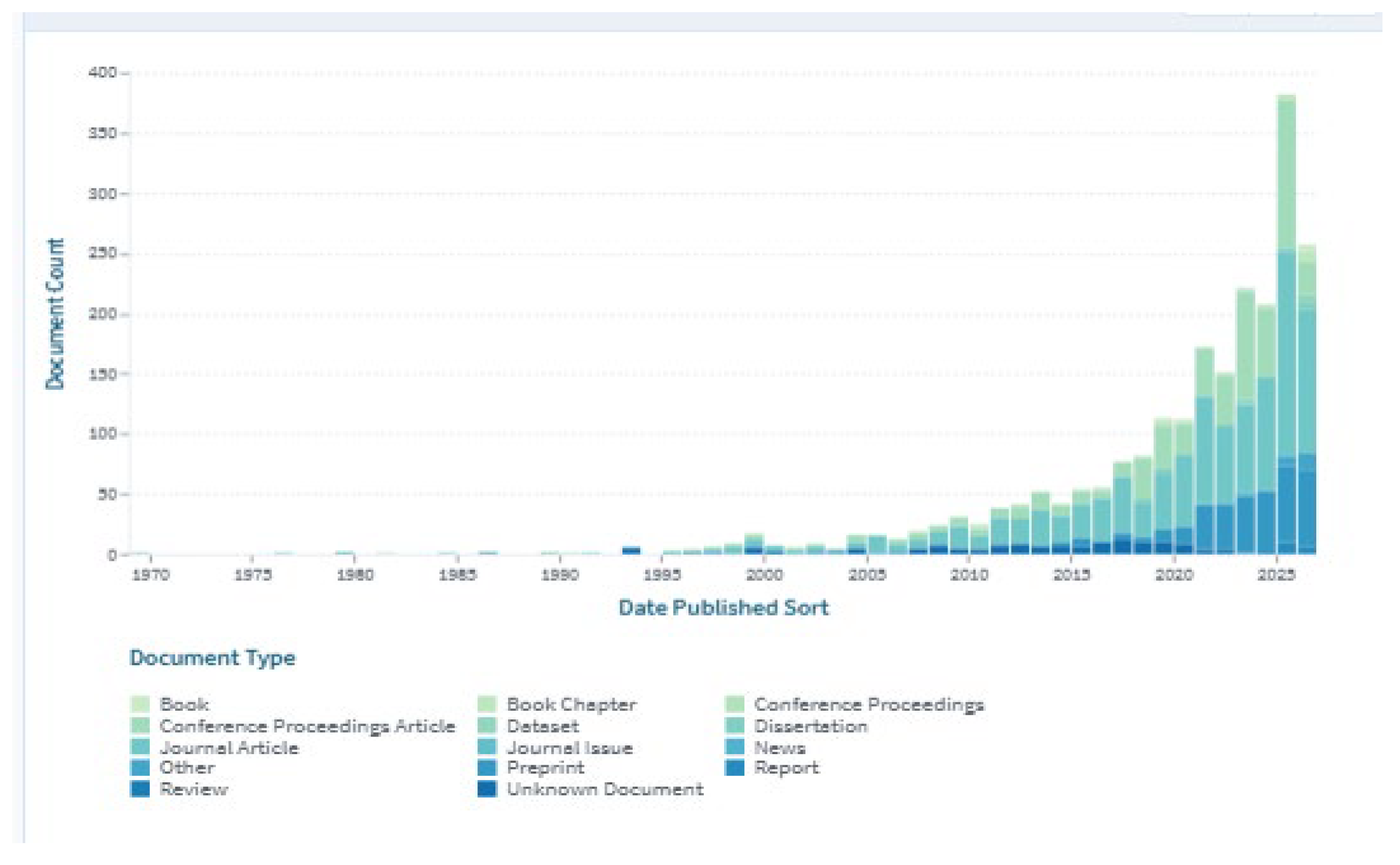Click the Other legend color swatch
1400x865 pixels.
[x=140, y=767]
